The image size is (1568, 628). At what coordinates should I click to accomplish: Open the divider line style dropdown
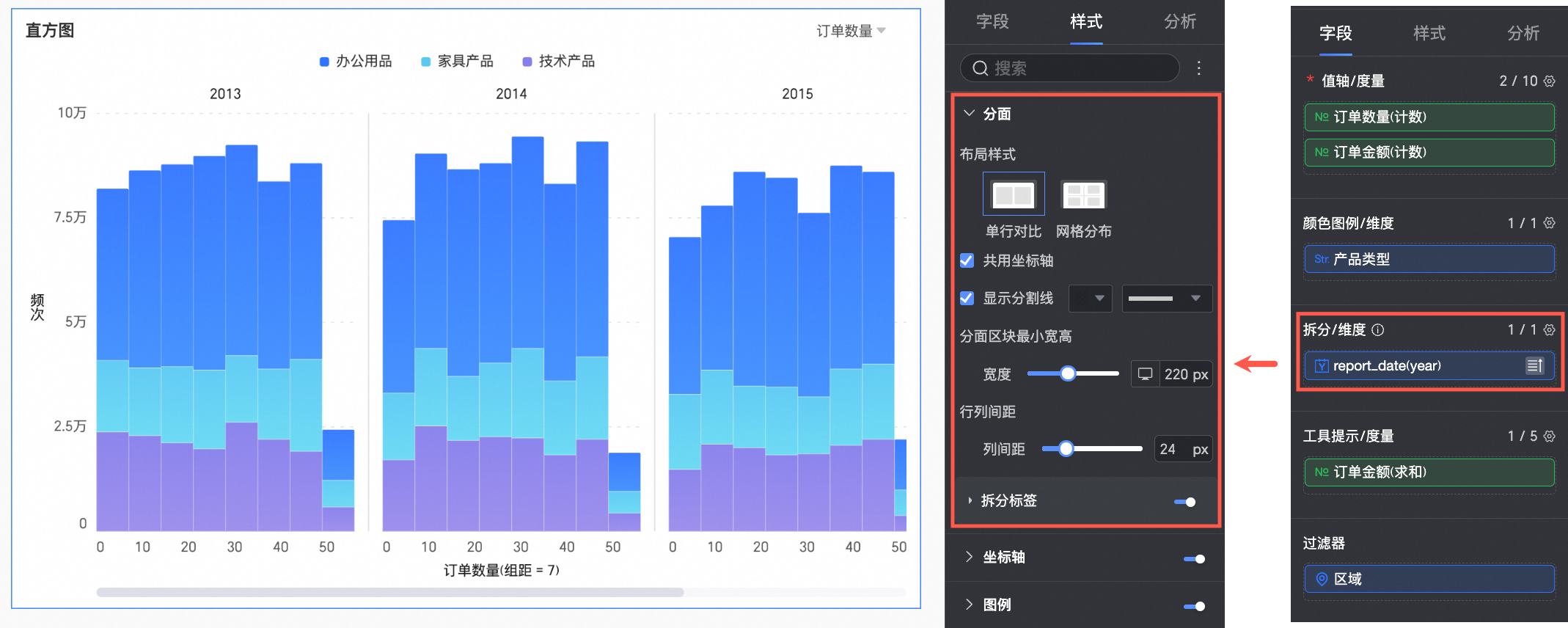(1167, 299)
